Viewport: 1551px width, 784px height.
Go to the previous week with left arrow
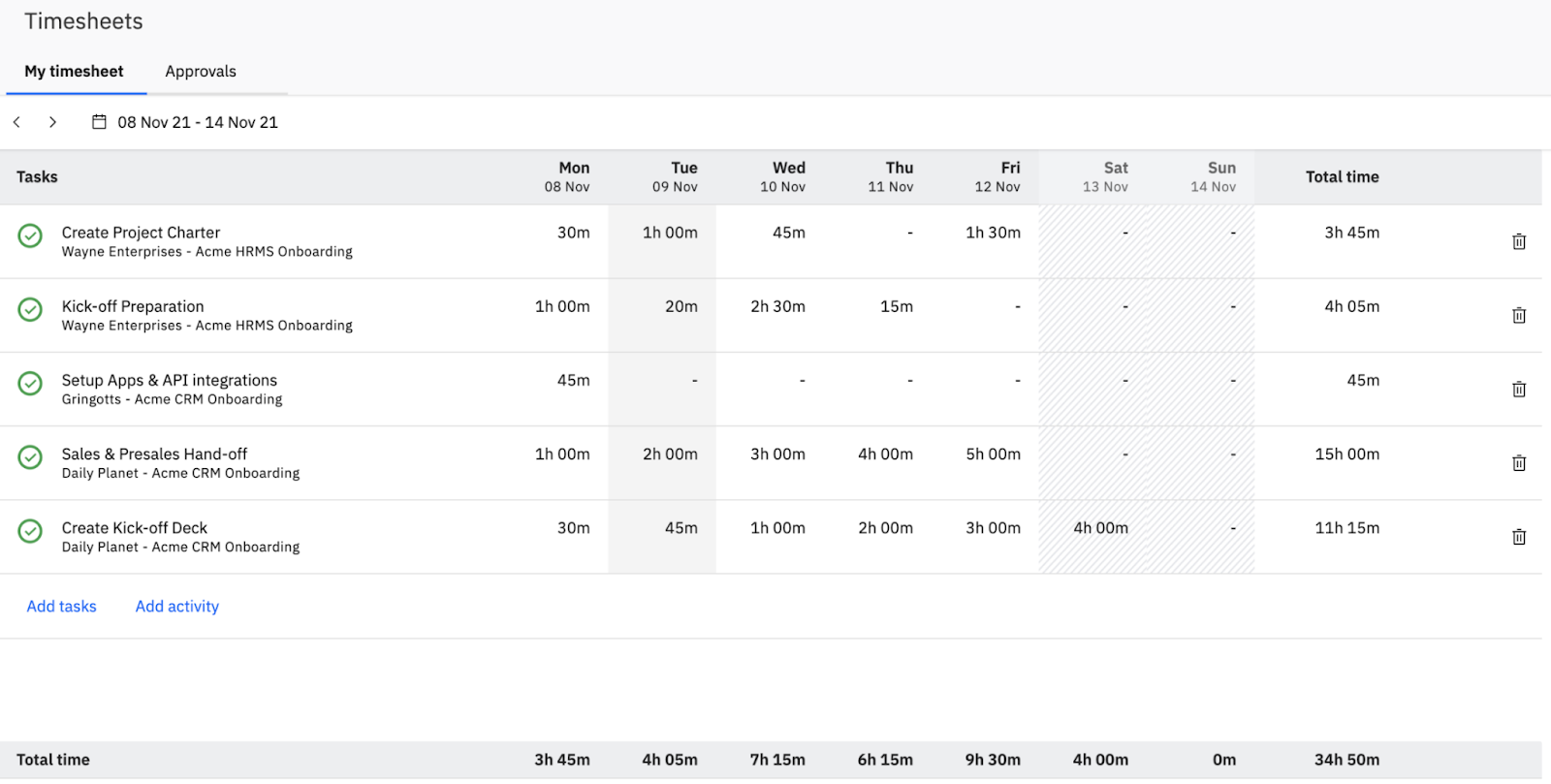(16, 122)
